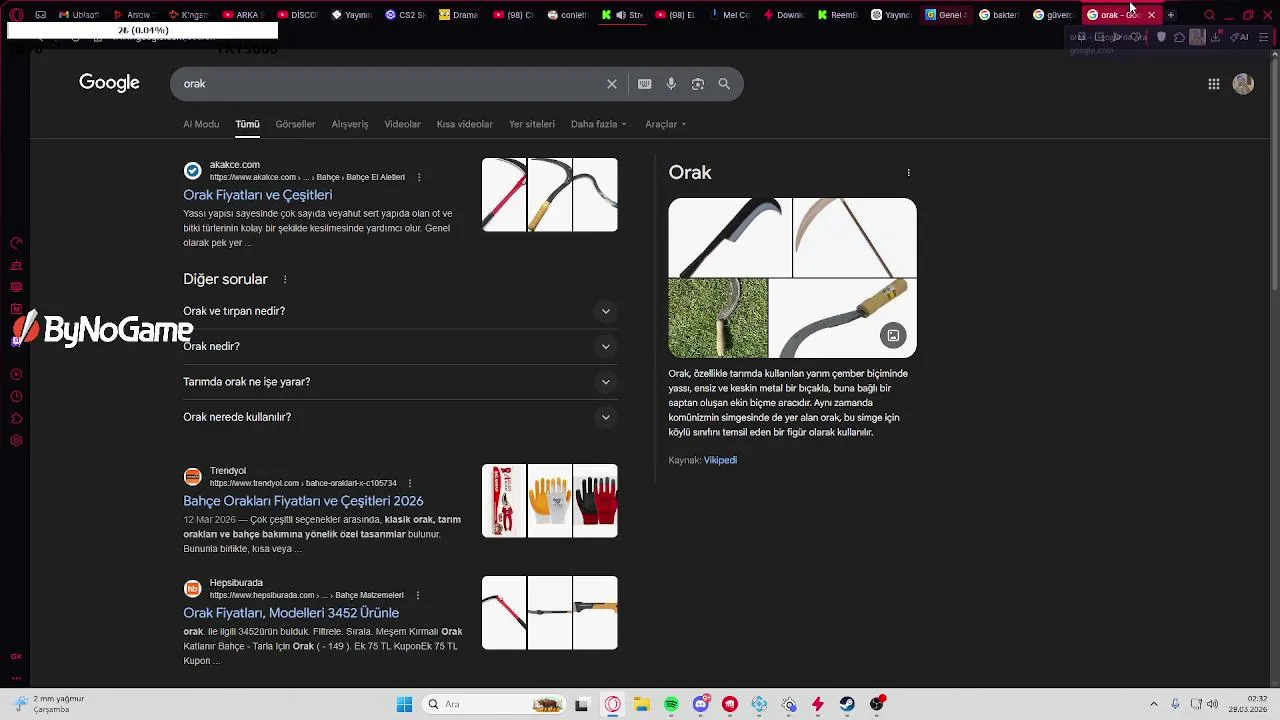The image size is (1280, 720).
Task: Open Spotify from the taskbar
Action: (x=671, y=704)
